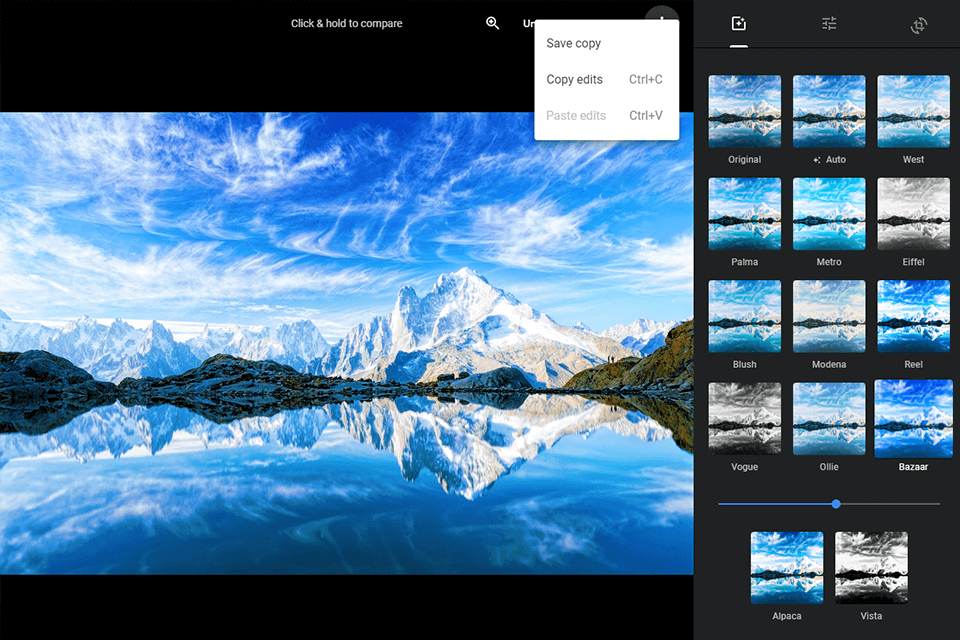Select Copy edits in the menu

(x=574, y=79)
